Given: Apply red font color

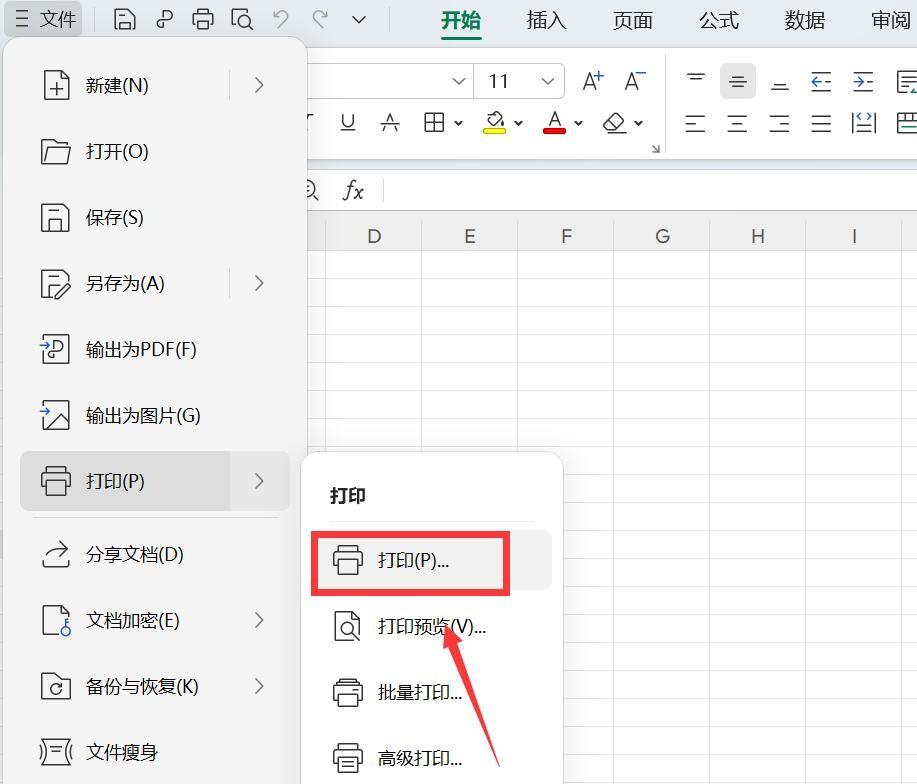Looking at the screenshot, I should pyautogui.click(x=554, y=123).
